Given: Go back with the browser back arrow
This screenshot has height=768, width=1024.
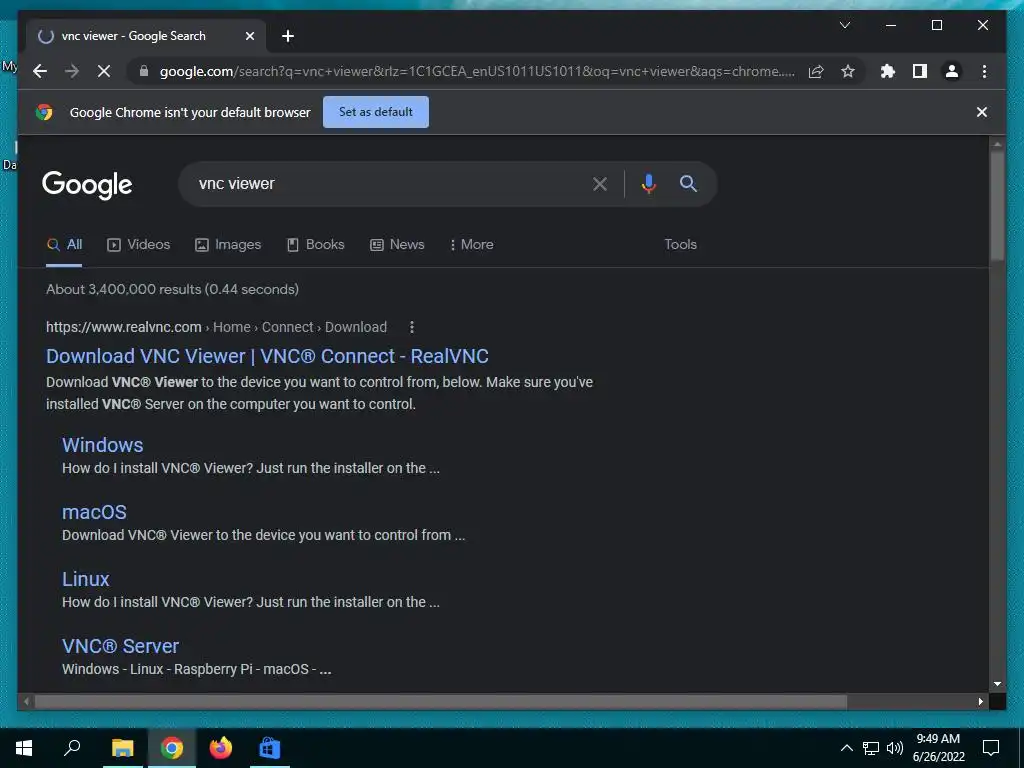Looking at the screenshot, I should click(x=40, y=71).
